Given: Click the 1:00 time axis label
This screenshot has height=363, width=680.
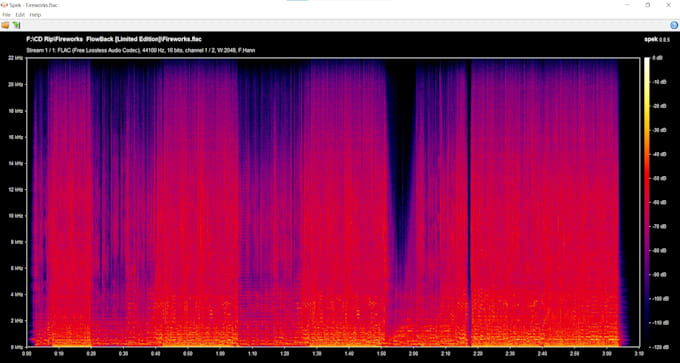Looking at the screenshot, I should click(x=219, y=353).
